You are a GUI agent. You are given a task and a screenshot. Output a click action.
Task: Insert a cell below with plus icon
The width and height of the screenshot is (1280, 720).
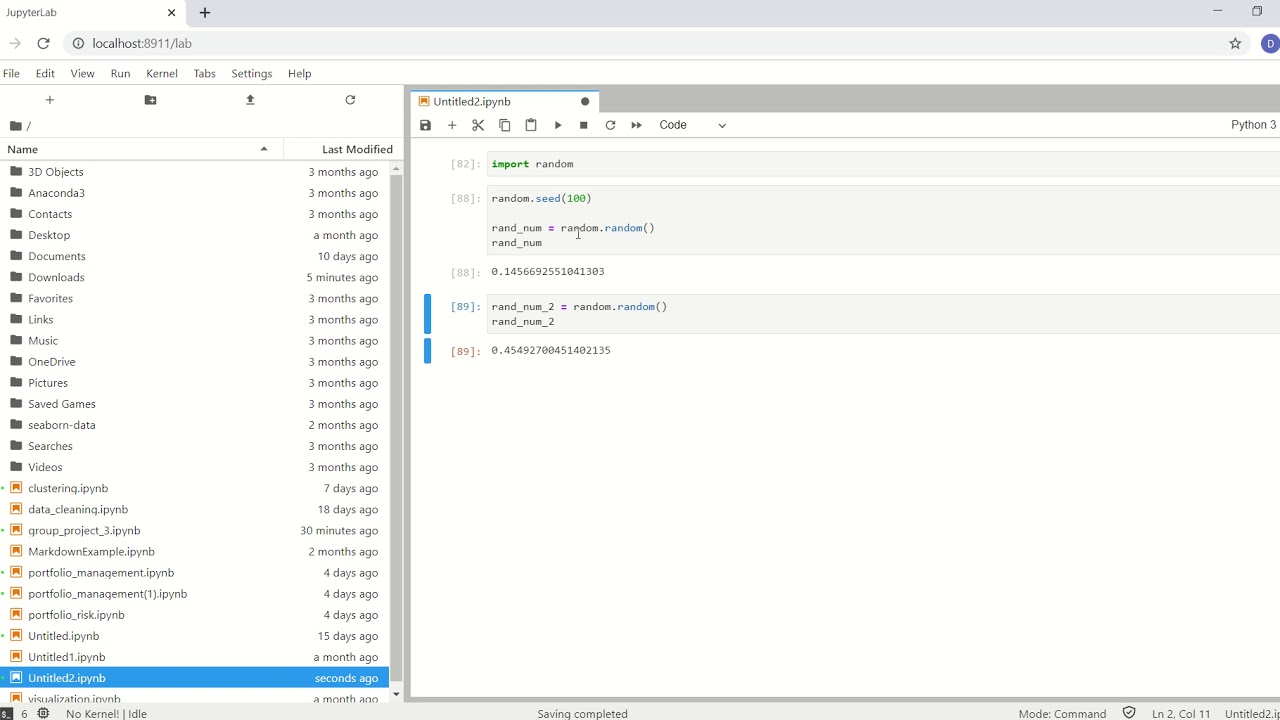452,125
